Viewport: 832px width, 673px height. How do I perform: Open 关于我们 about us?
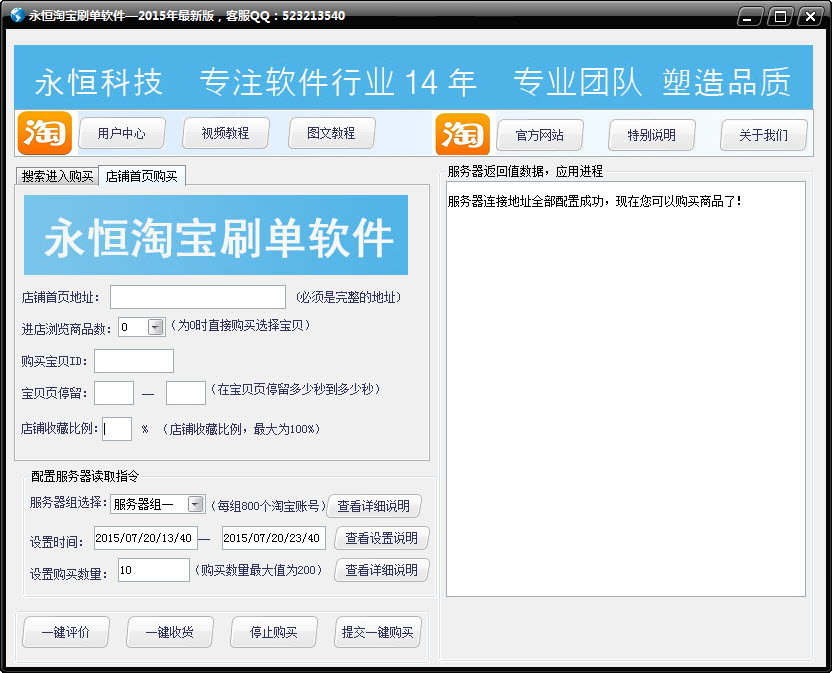(x=764, y=135)
